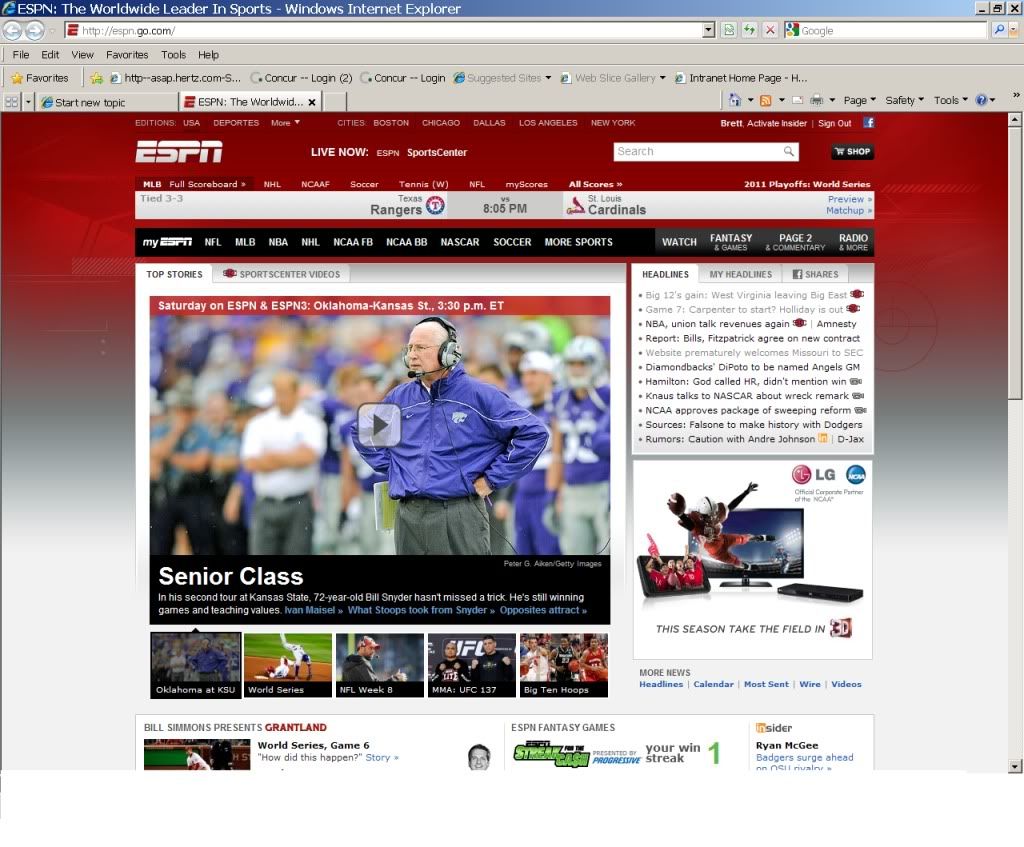
Task: Open the Intranet Home Page favorite
Action: pos(741,78)
